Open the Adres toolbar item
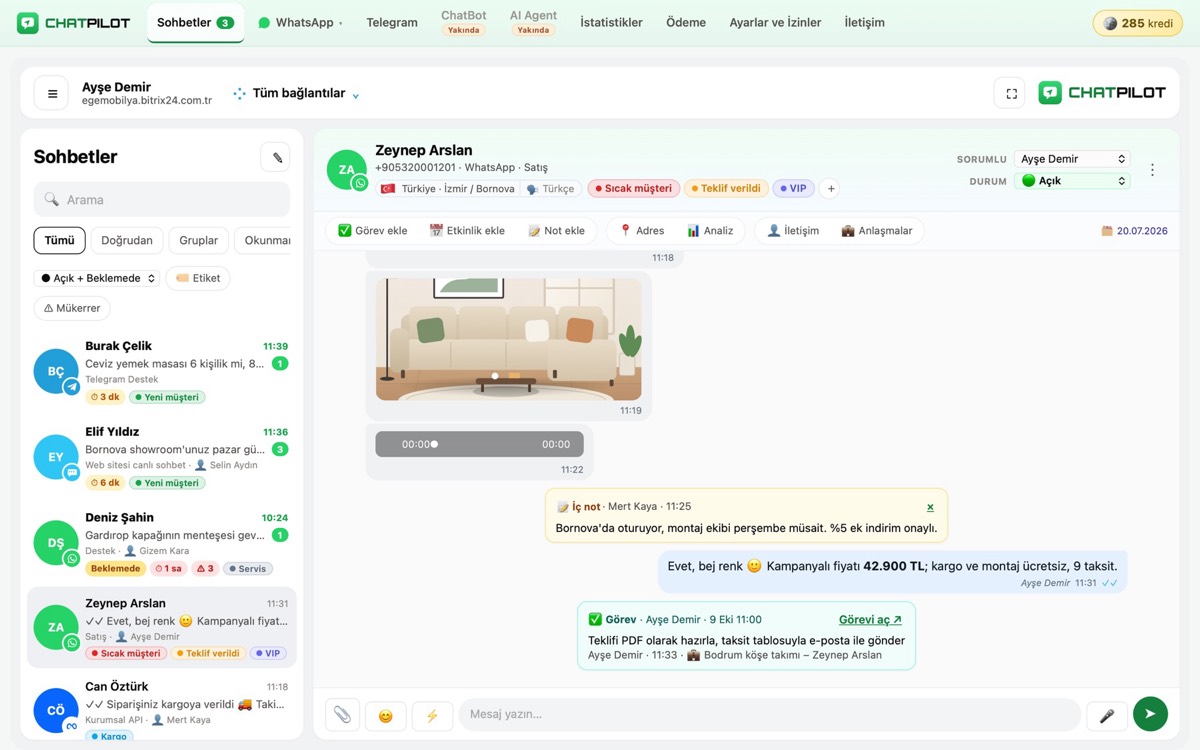 click(642, 231)
